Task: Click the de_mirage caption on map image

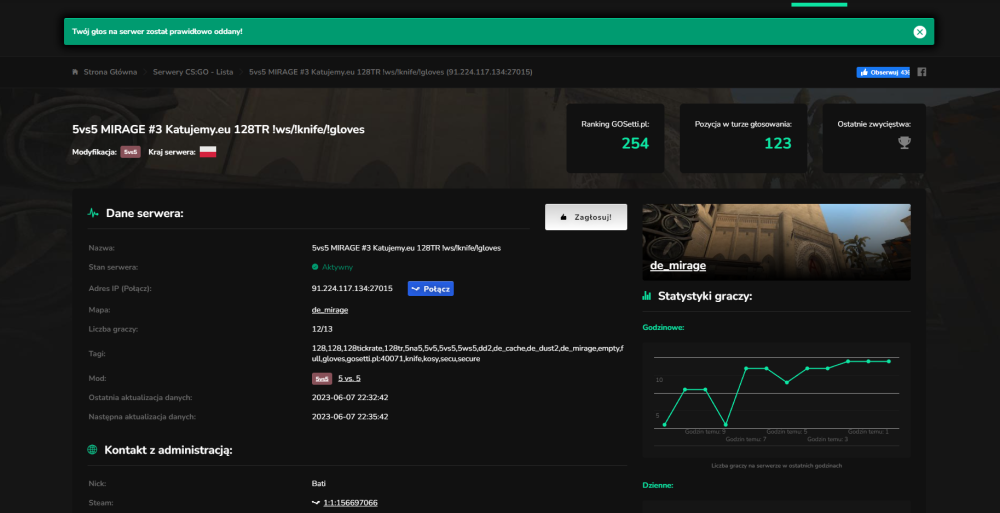Action: [x=678, y=265]
